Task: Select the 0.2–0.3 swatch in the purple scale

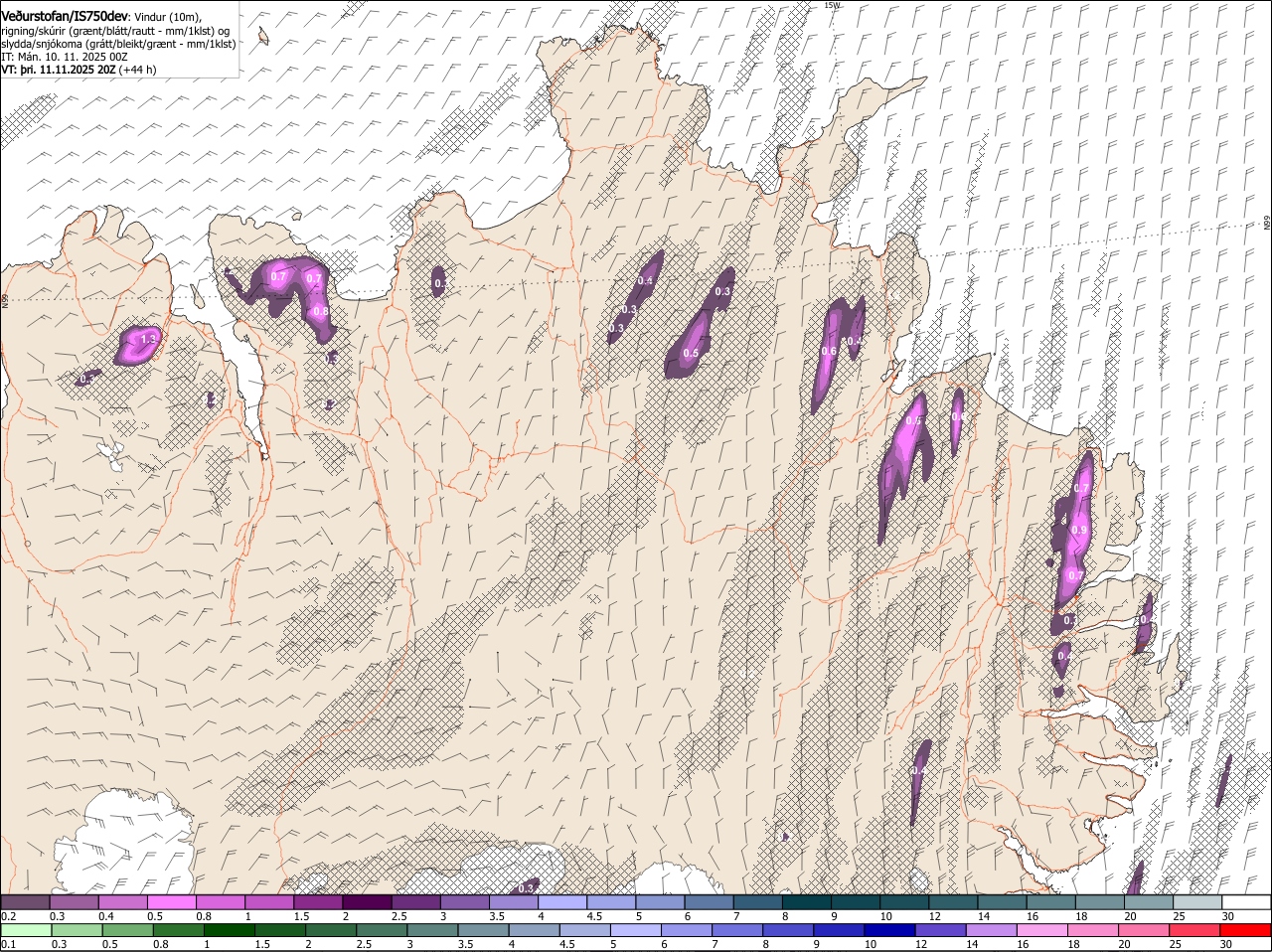Action: coord(25,901)
